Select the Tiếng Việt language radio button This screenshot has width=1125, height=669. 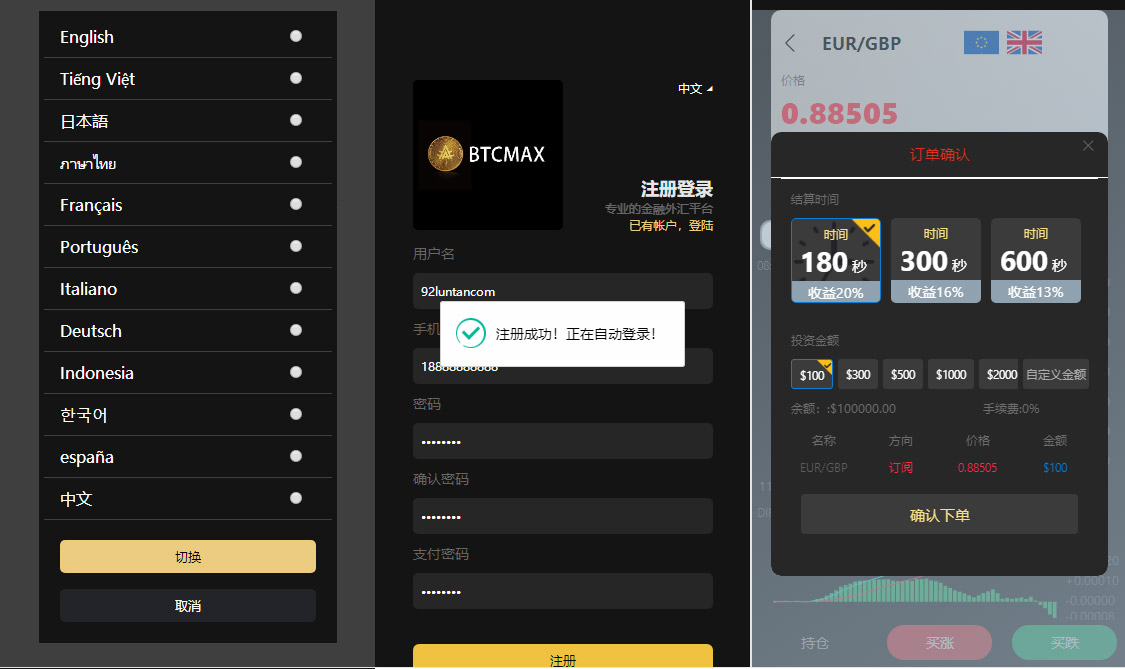coord(296,78)
